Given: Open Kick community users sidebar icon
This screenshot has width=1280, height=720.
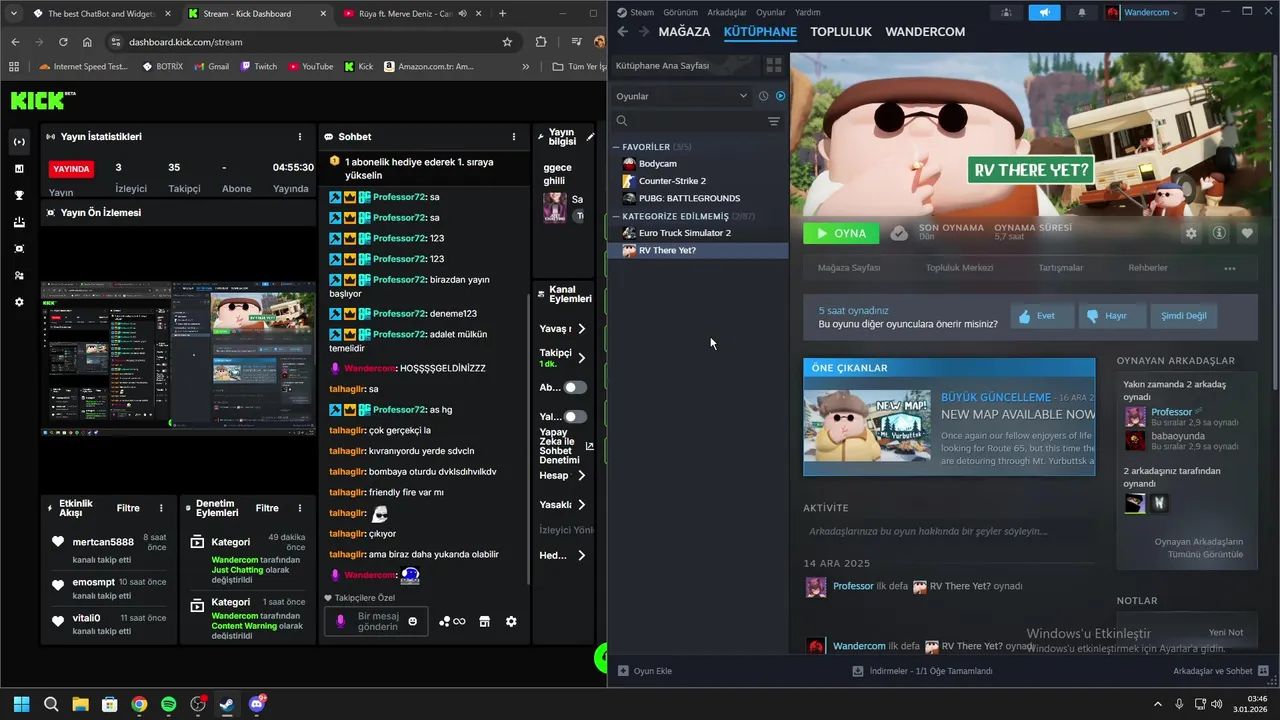Looking at the screenshot, I should point(19,275).
